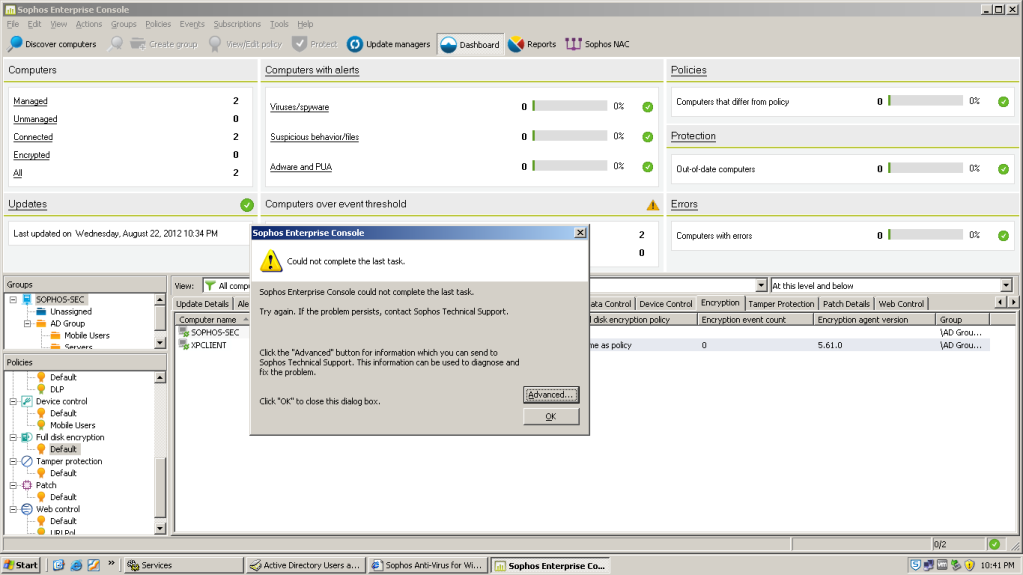Open the Actions menu
Viewport: 1023px width, 575px height.
pyautogui.click(x=89, y=24)
